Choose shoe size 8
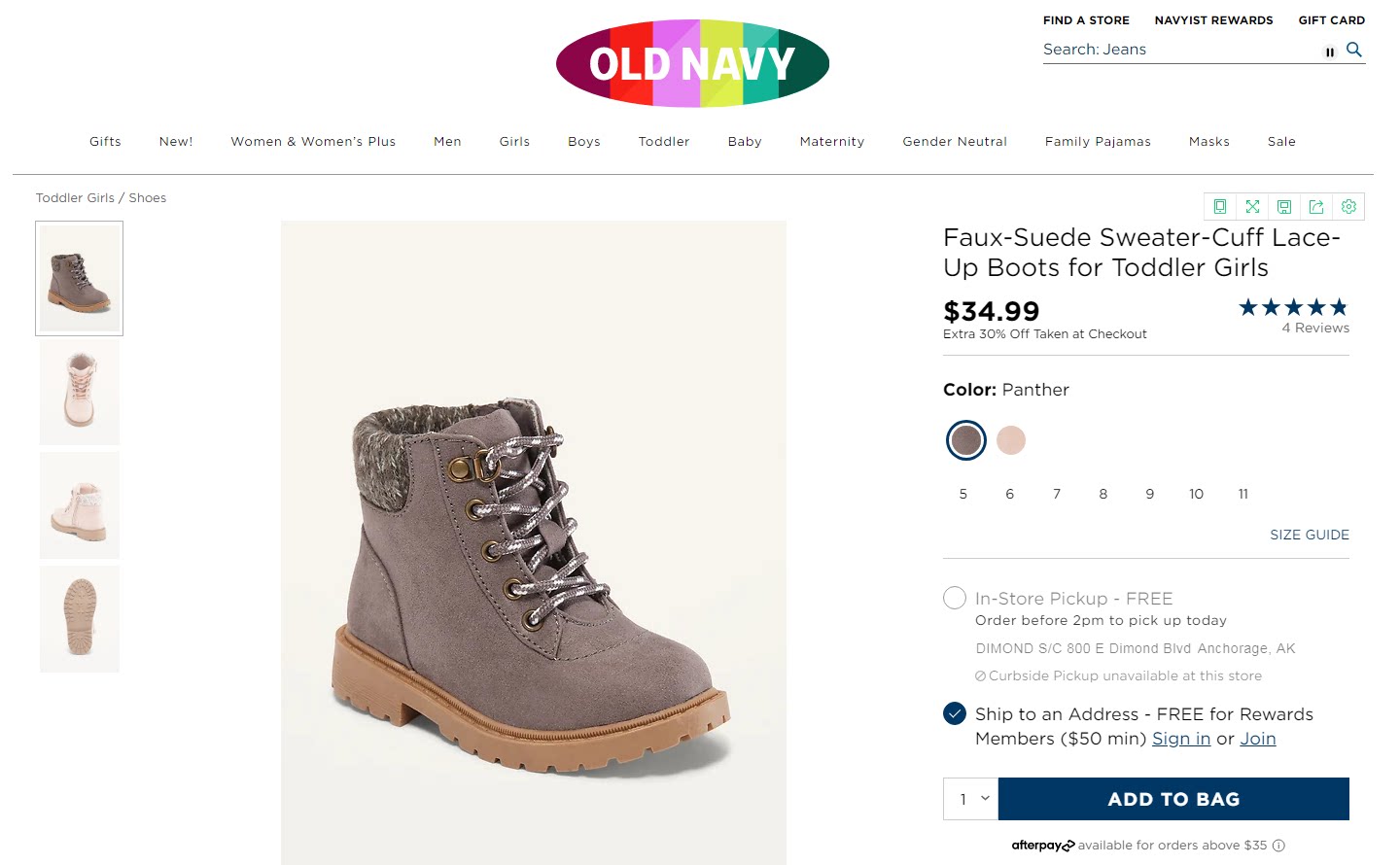The image size is (1400, 865). (x=1103, y=494)
